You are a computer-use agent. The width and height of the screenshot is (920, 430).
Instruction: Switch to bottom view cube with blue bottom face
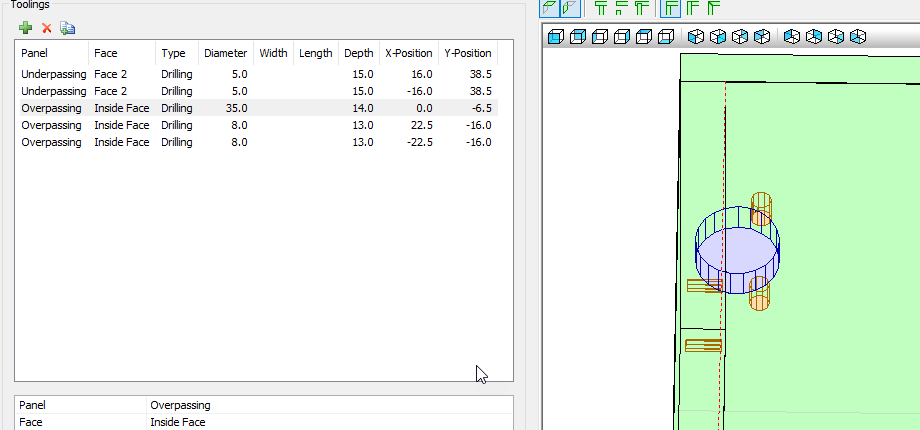point(665,37)
